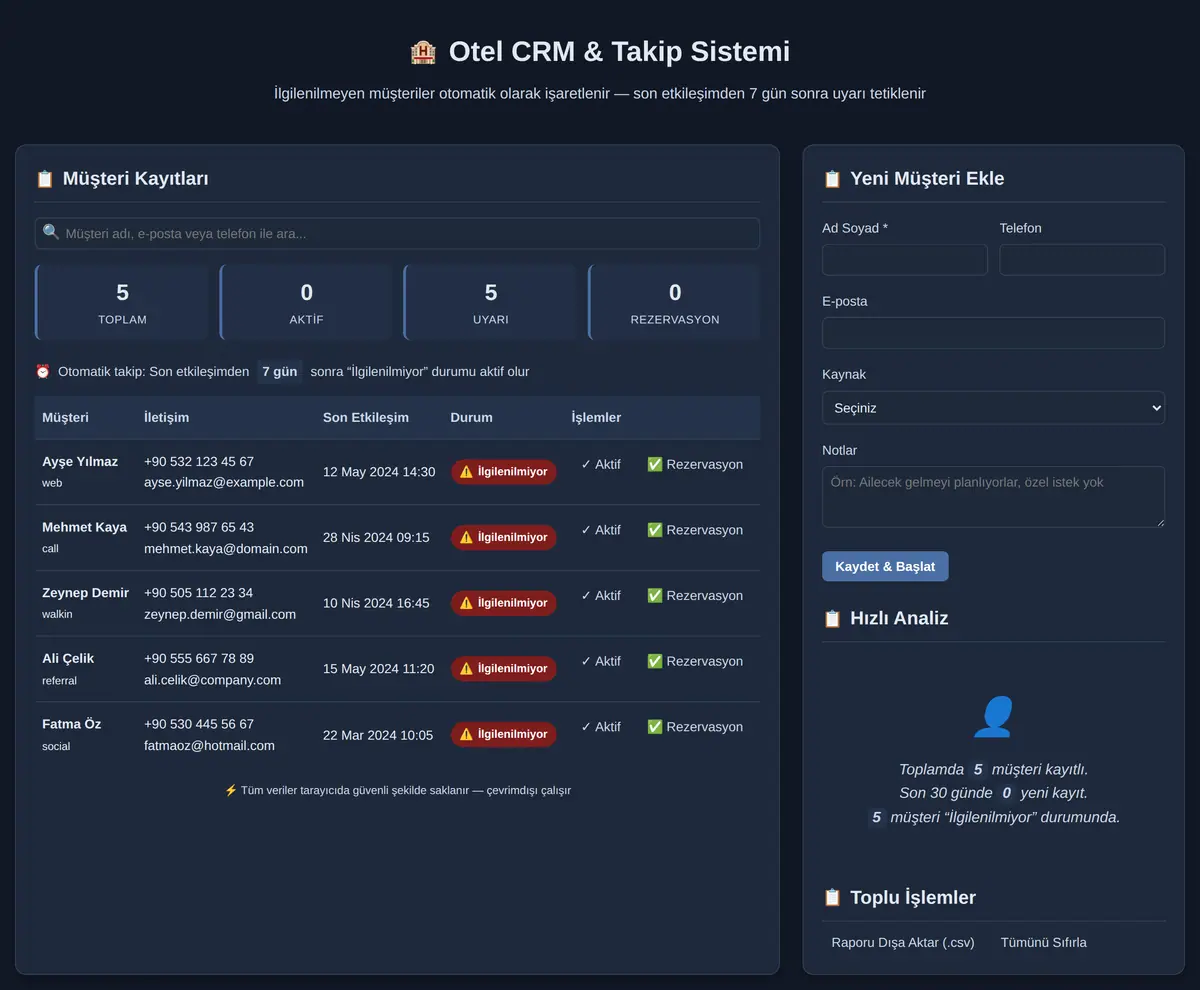Click date 28 Nis 2024 09:15
Image resolution: width=1200 pixels, height=990 pixels.
[376, 538]
